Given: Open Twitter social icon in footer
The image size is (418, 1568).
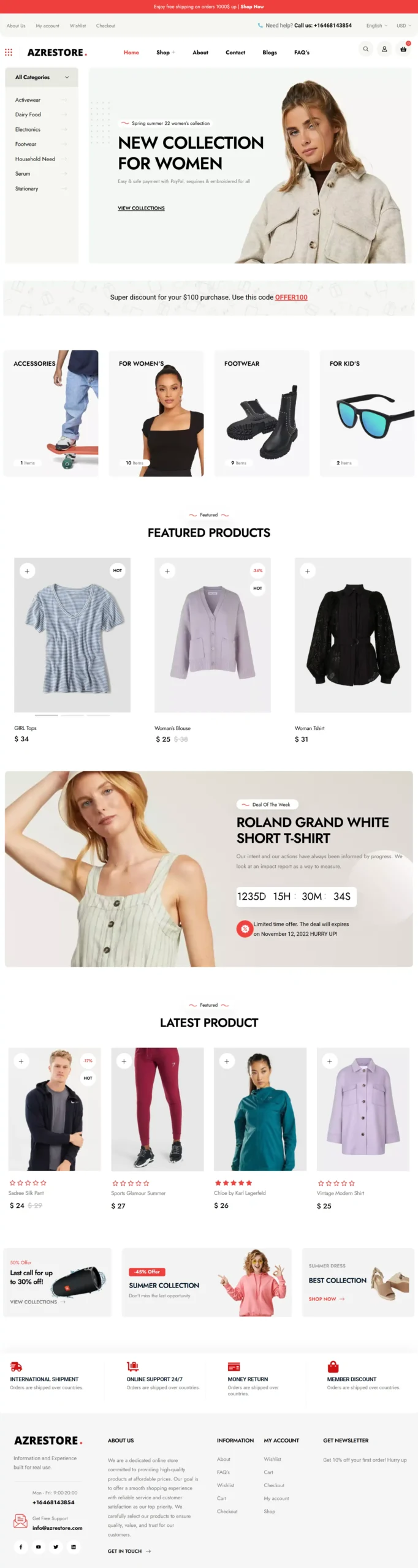Looking at the screenshot, I should (x=56, y=1547).
